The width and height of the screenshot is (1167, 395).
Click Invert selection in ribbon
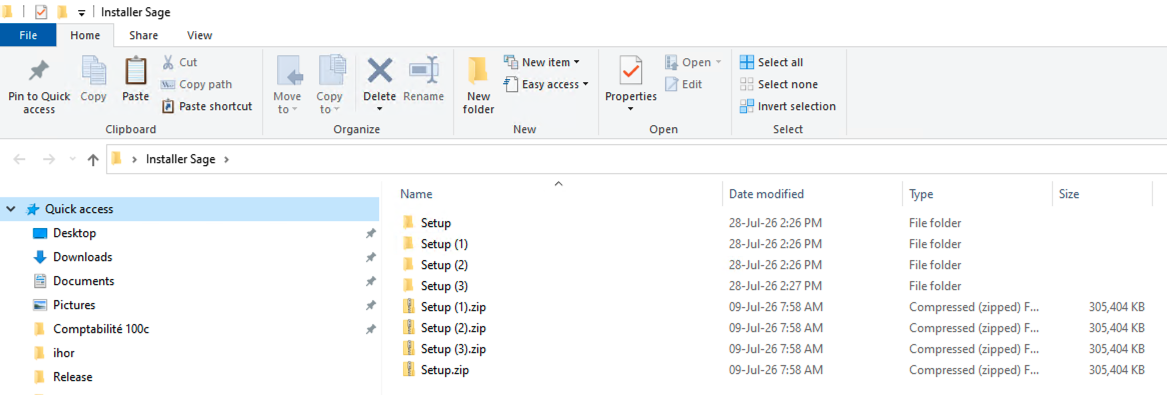(x=787, y=106)
